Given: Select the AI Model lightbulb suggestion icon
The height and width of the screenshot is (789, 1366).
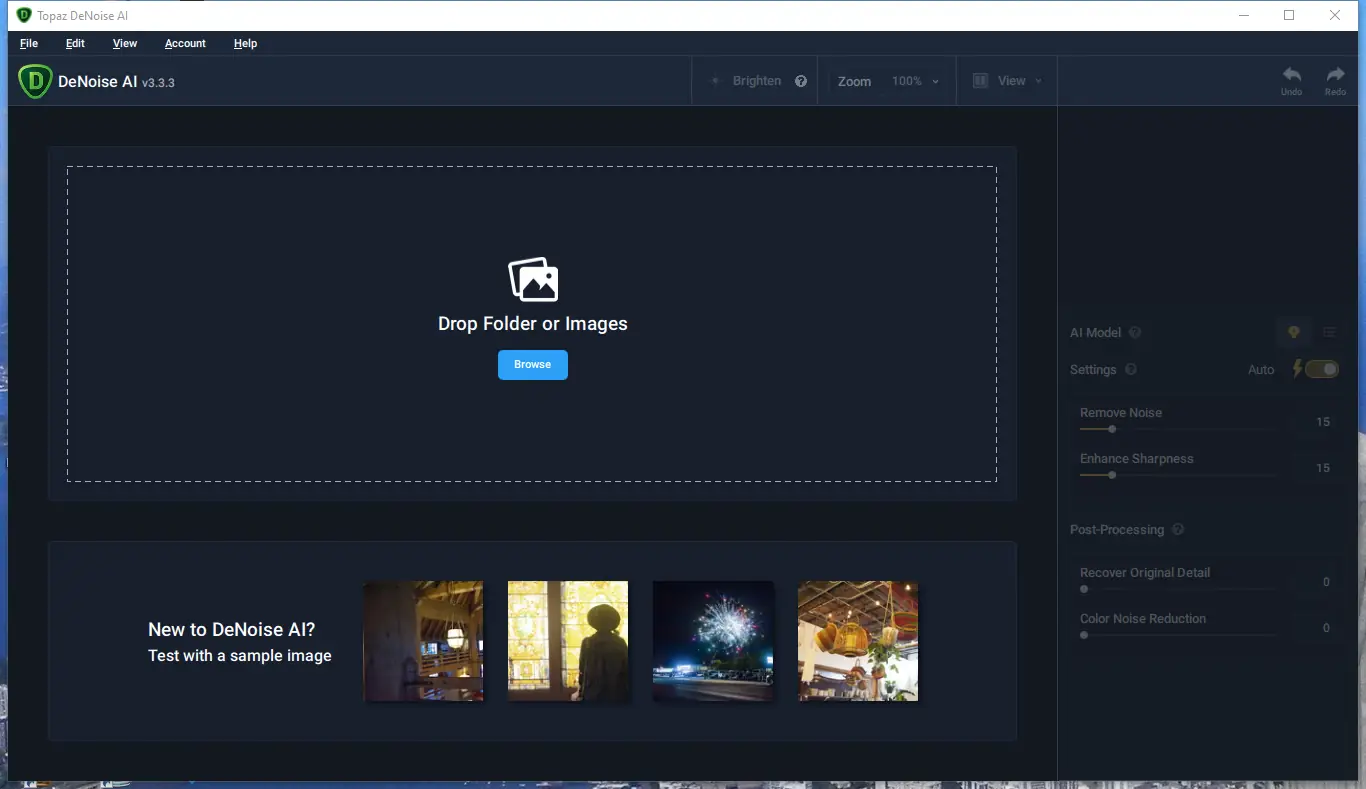Looking at the screenshot, I should 1293,333.
